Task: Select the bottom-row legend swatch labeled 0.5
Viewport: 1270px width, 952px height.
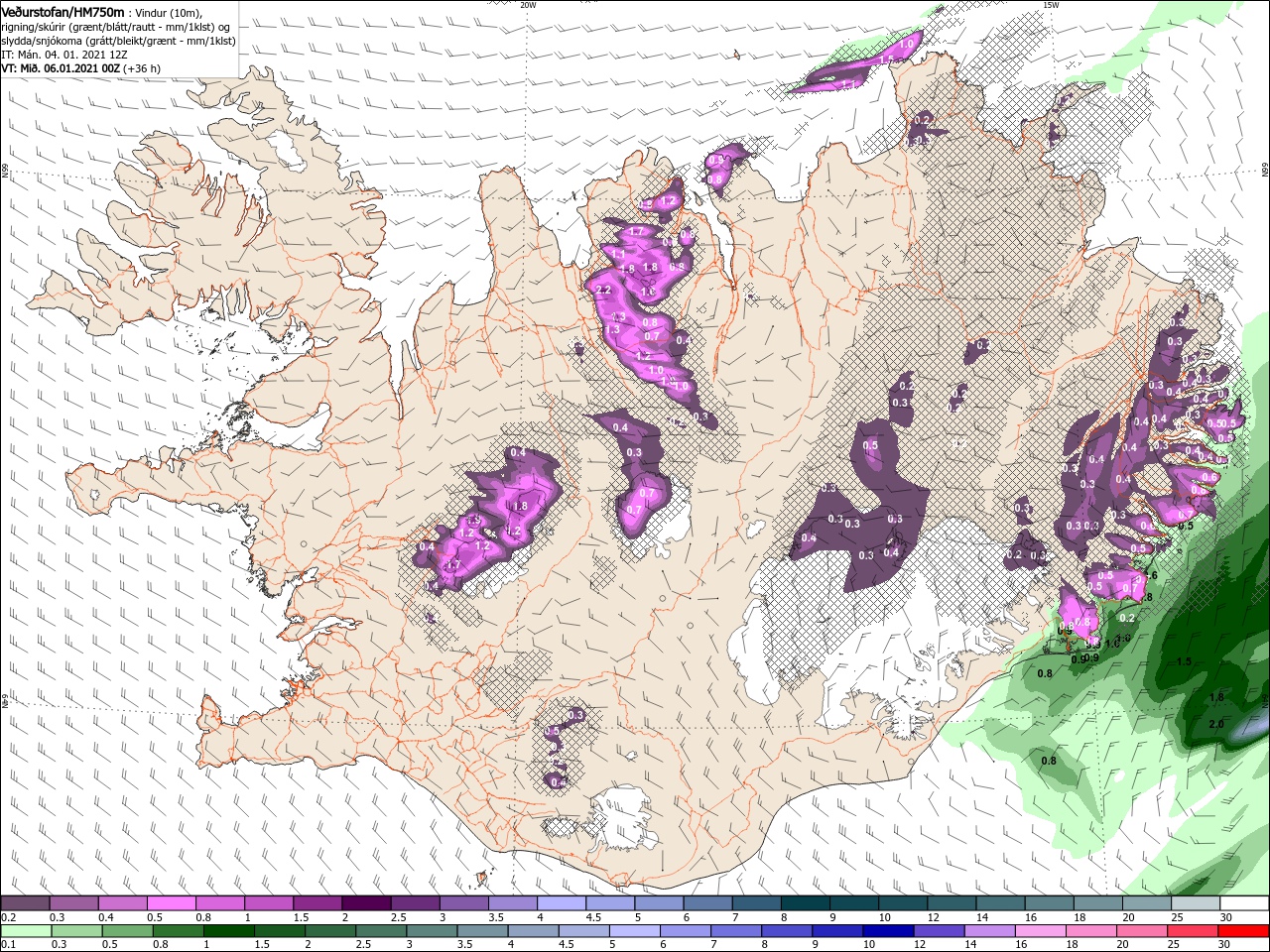Action: coord(127,931)
